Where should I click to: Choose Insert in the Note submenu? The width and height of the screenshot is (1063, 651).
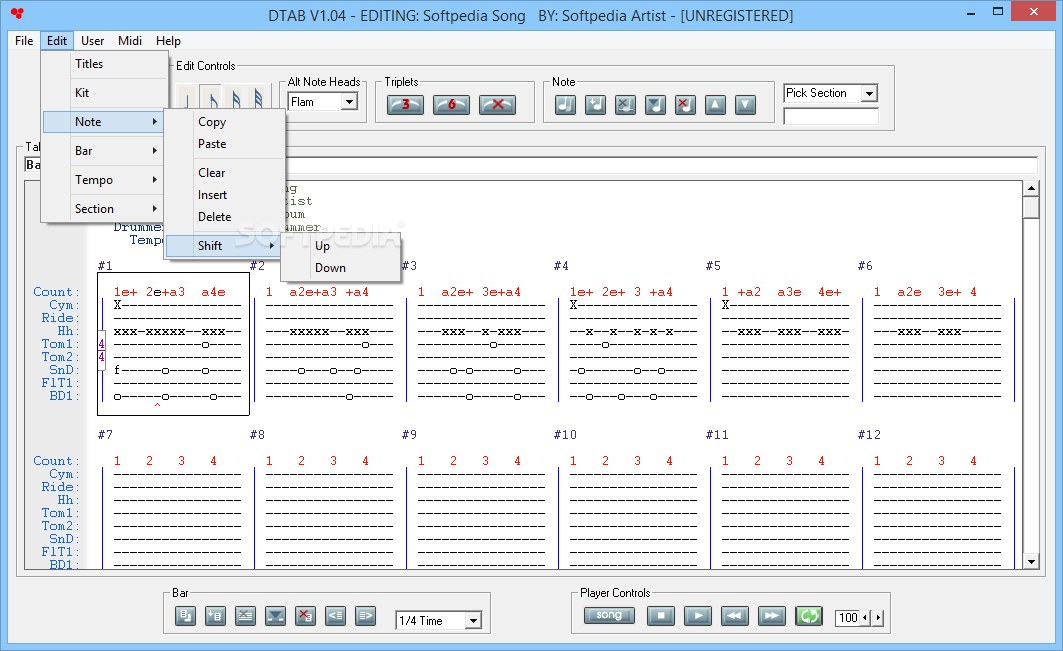(224, 195)
